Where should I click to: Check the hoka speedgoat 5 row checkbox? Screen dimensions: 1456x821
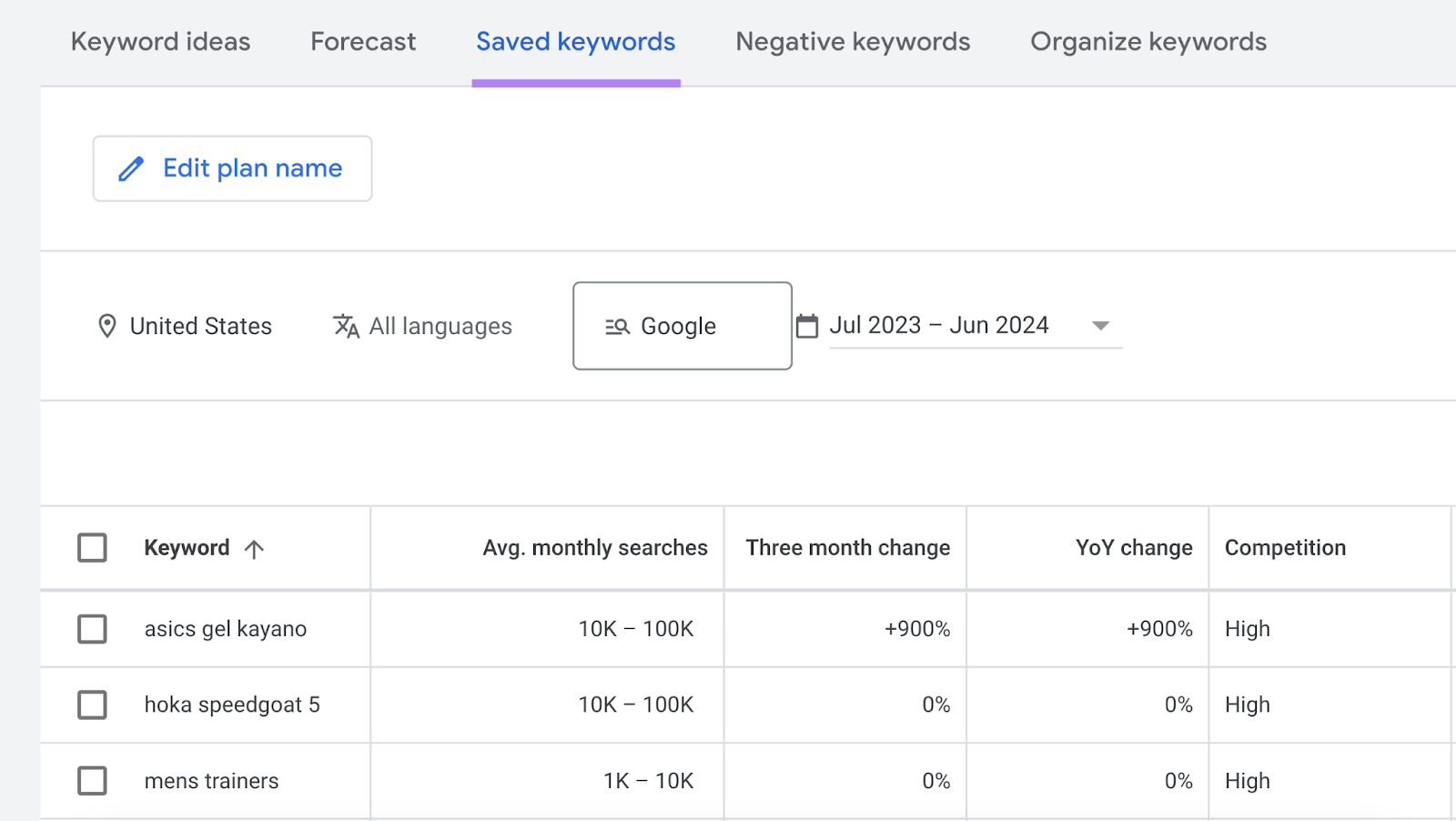click(92, 704)
